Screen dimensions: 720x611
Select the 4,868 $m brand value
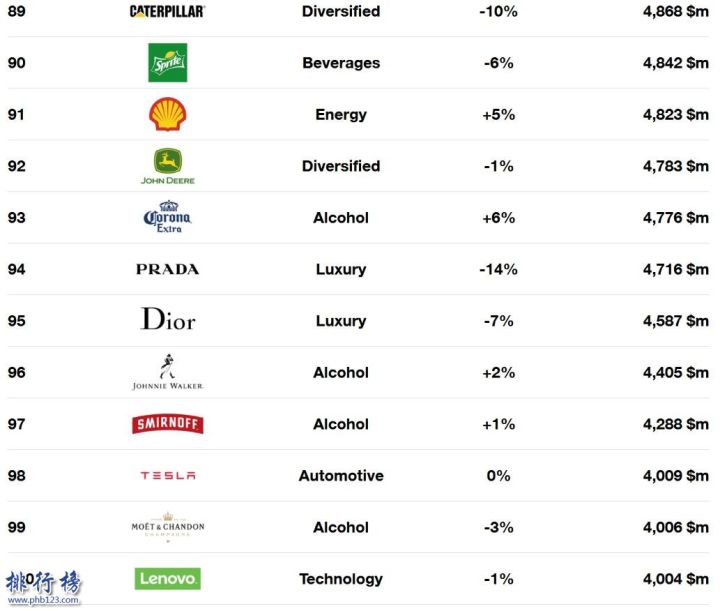675,11
